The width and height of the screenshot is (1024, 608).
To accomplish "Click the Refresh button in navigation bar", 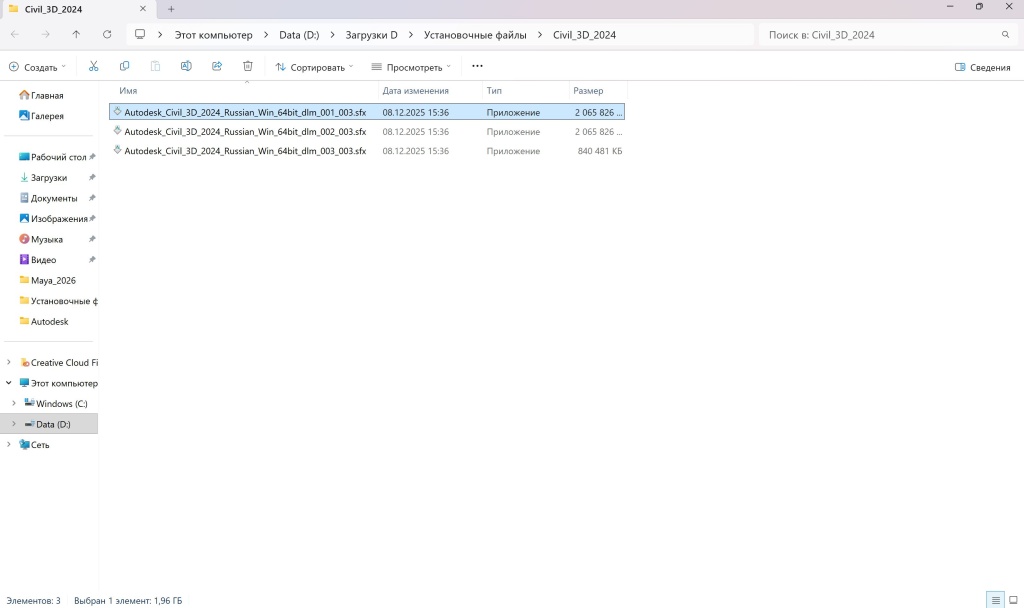I will pyautogui.click(x=107, y=34).
